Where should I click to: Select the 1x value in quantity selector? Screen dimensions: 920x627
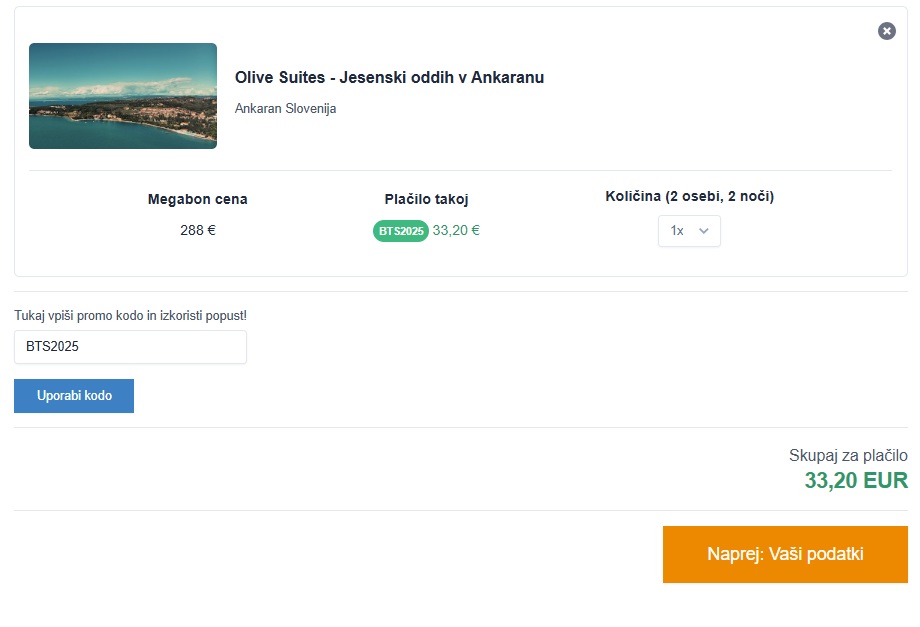(x=677, y=231)
